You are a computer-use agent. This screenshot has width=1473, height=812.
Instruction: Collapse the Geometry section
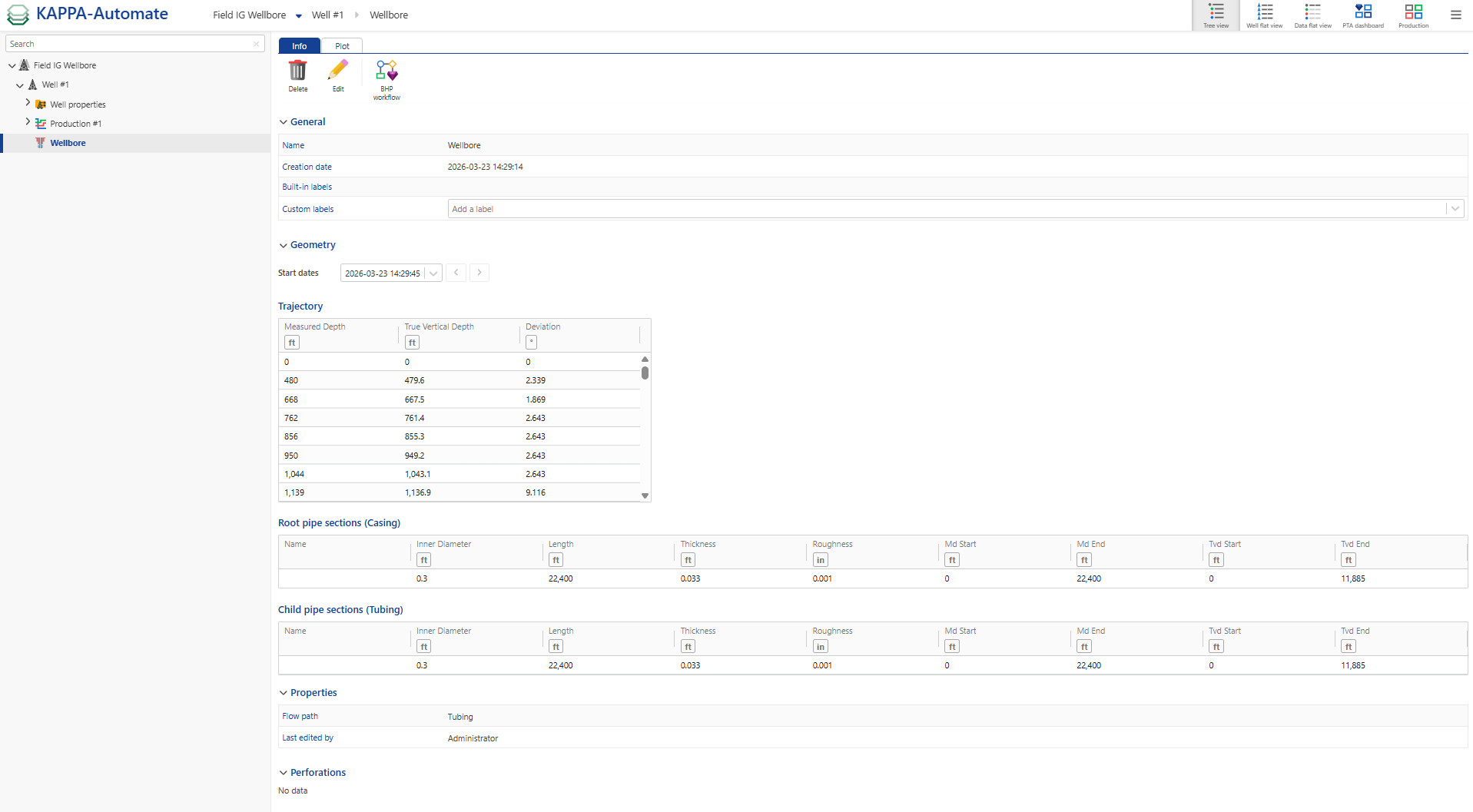point(284,245)
